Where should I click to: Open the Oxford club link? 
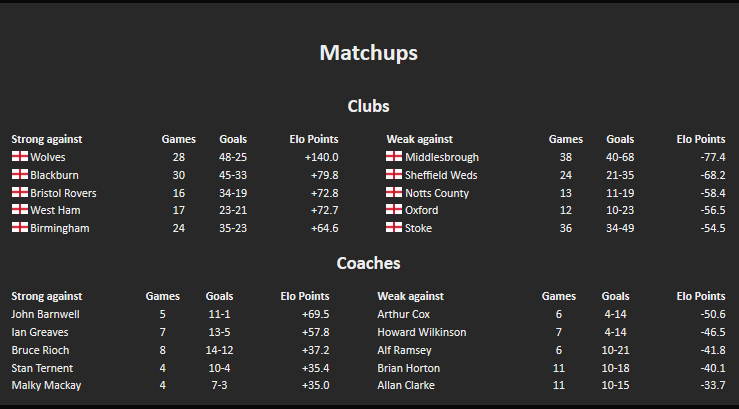(x=422, y=210)
